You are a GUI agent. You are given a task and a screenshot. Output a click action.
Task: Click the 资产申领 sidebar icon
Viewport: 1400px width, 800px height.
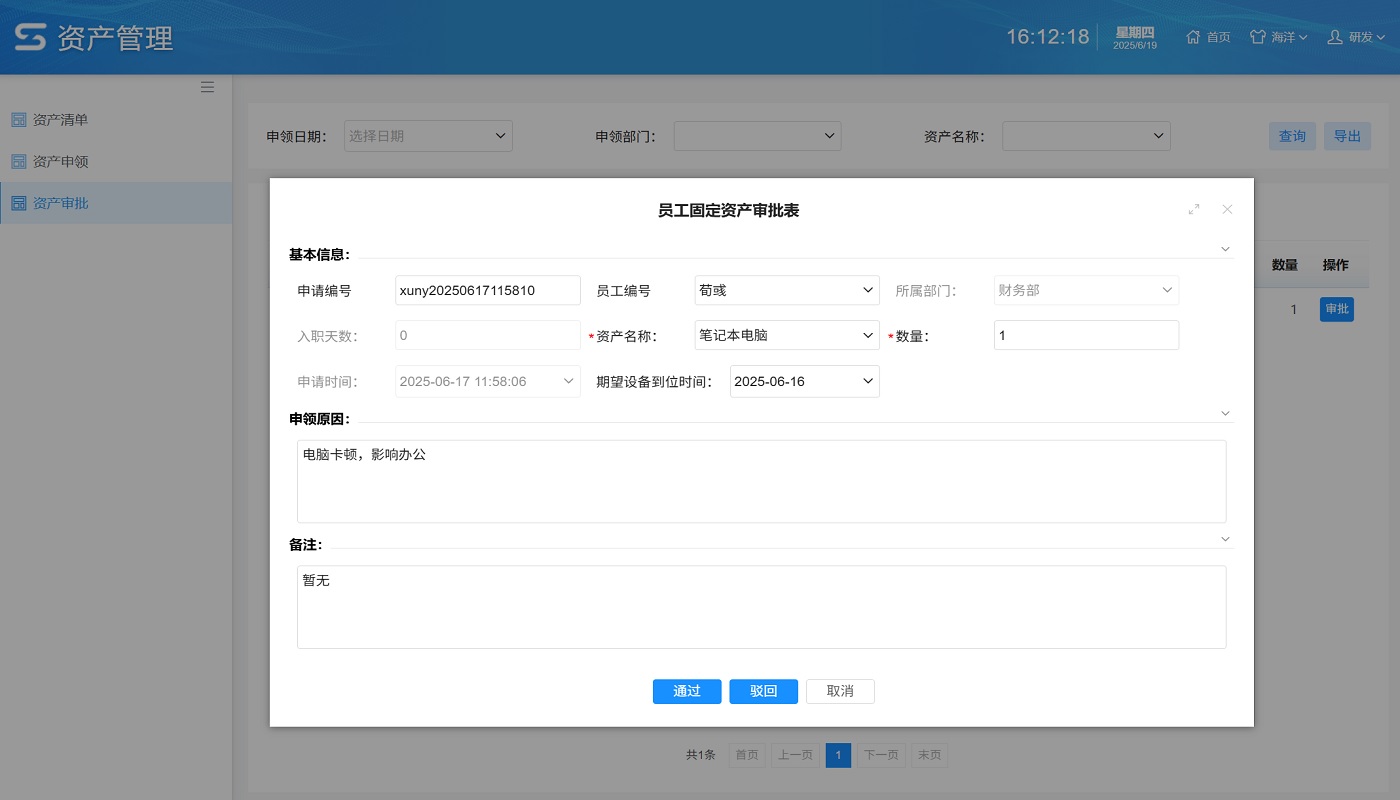pyautogui.click(x=18, y=161)
